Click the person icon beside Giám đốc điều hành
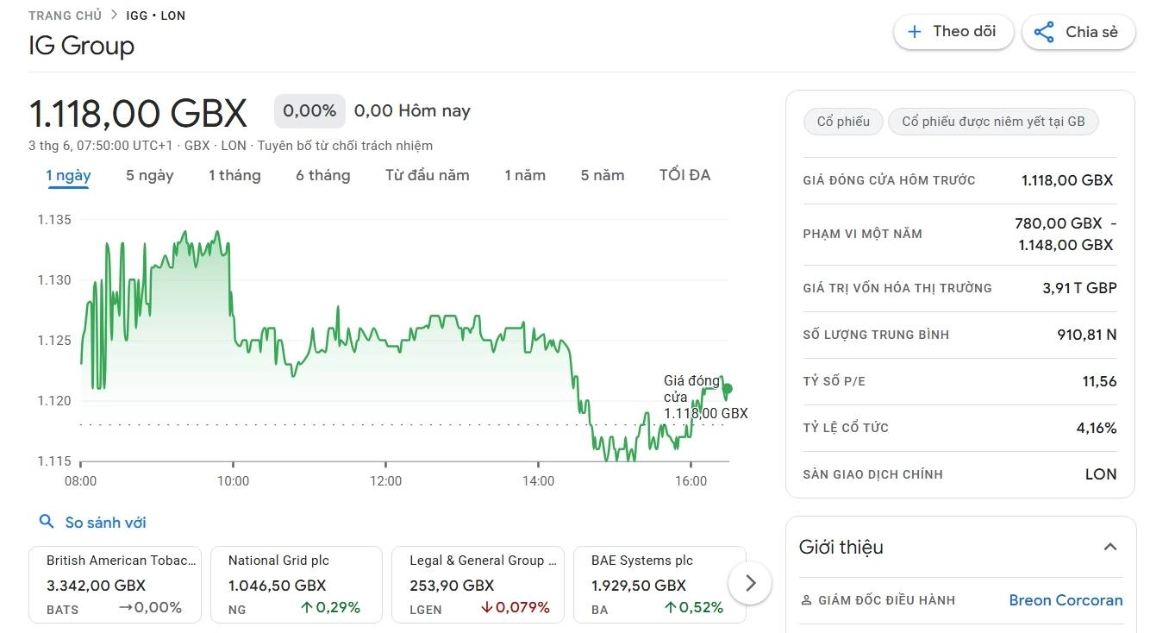This screenshot has width=1150, height=633. pyautogui.click(x=806, y=600)
